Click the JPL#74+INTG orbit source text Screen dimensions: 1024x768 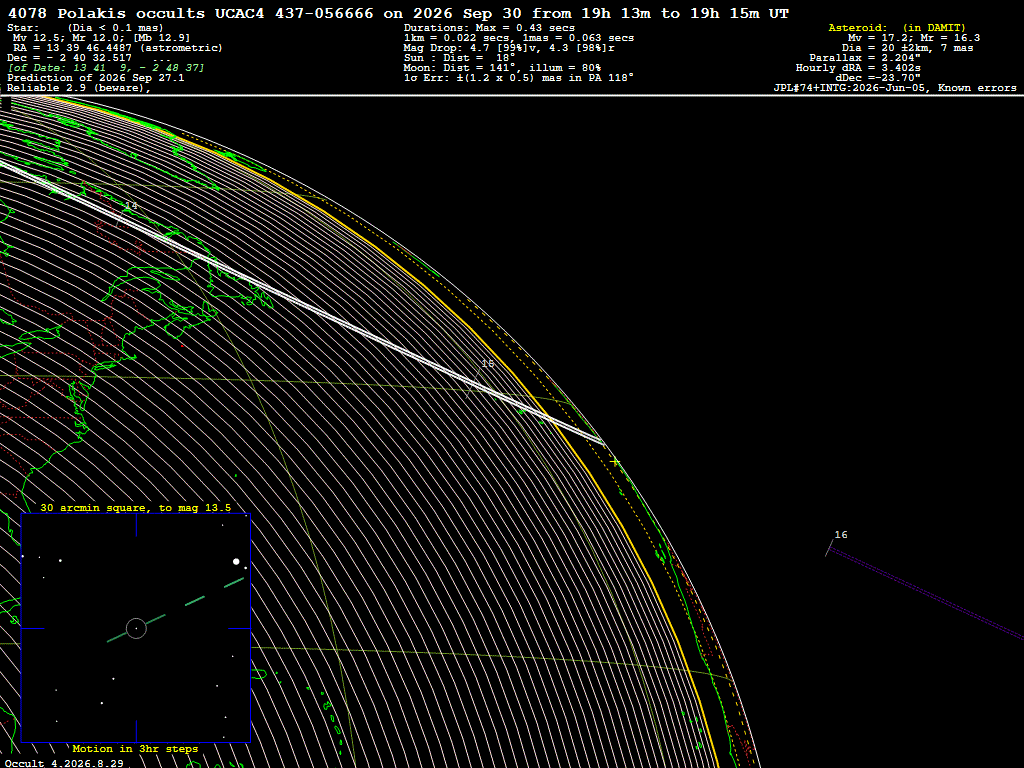(x=895, y=88)
